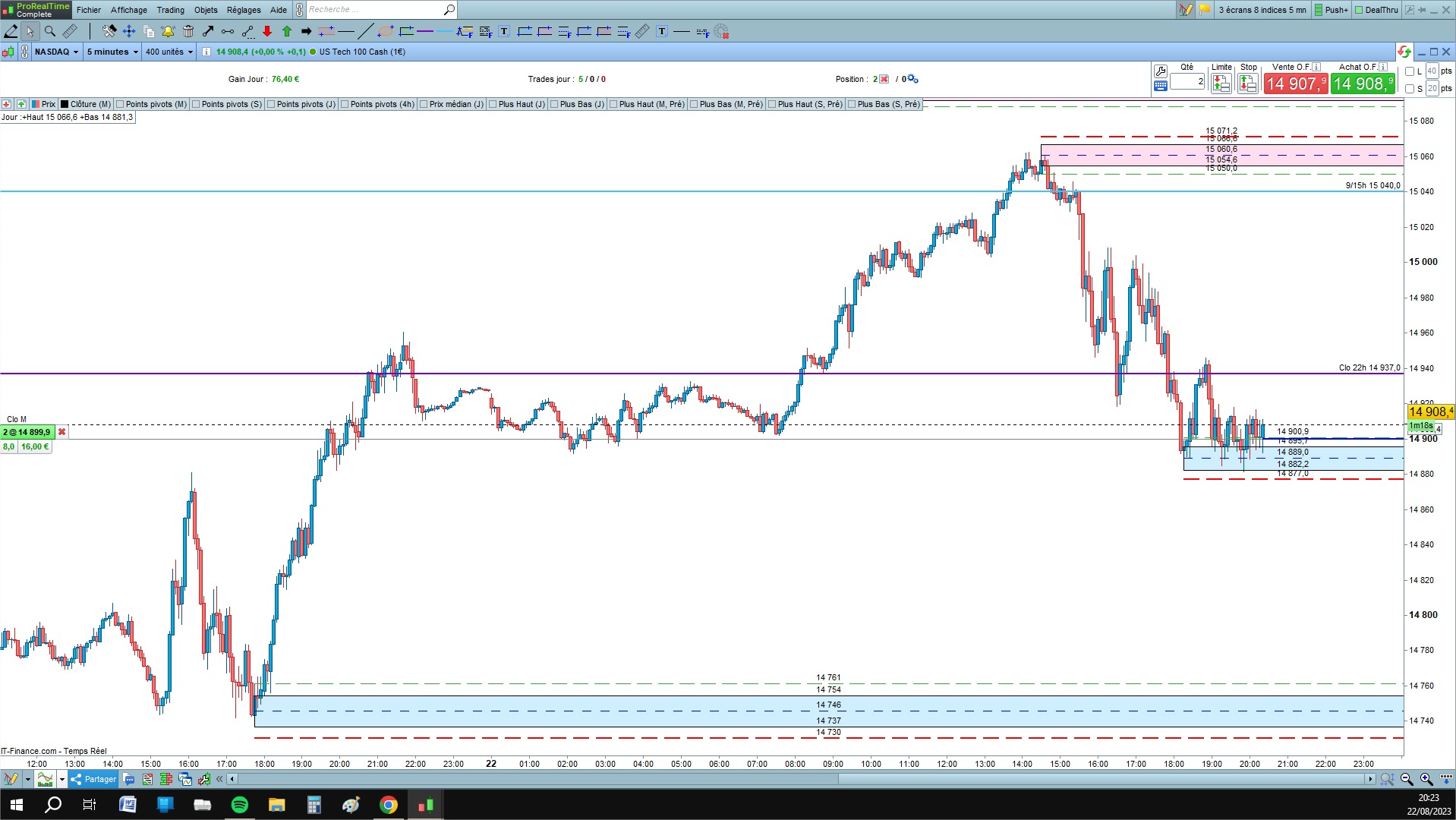Image resolution: width=1456 pixels, height=820 pixels.
Task: Select the green up arrow tool
Action: click(x=287, y=31)
